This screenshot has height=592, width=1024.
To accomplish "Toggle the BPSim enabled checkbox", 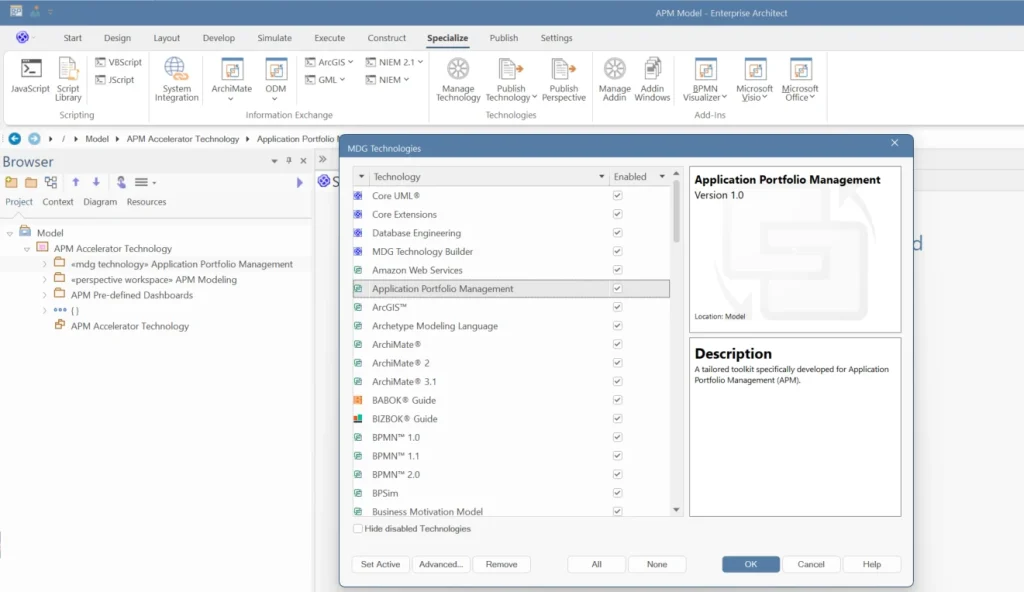I will tap(617, 493).
